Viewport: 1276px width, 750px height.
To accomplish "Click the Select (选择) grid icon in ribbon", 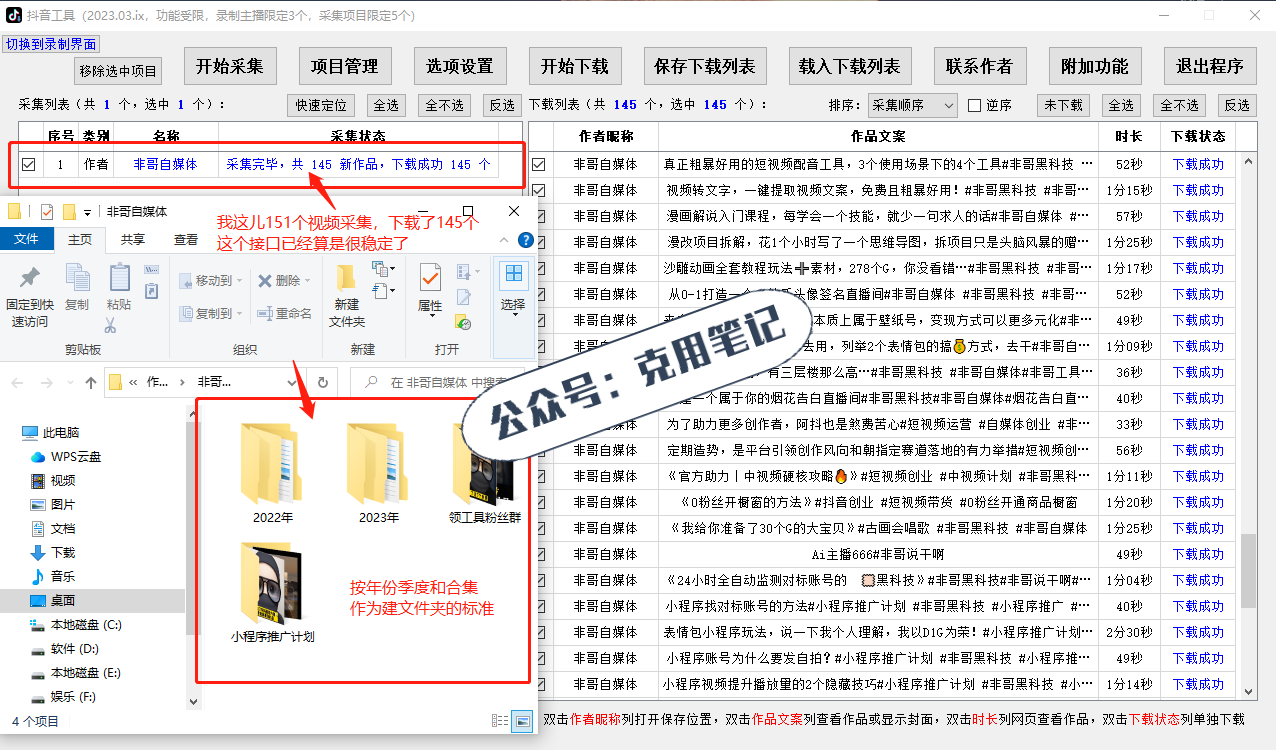I will coord(513,275).
